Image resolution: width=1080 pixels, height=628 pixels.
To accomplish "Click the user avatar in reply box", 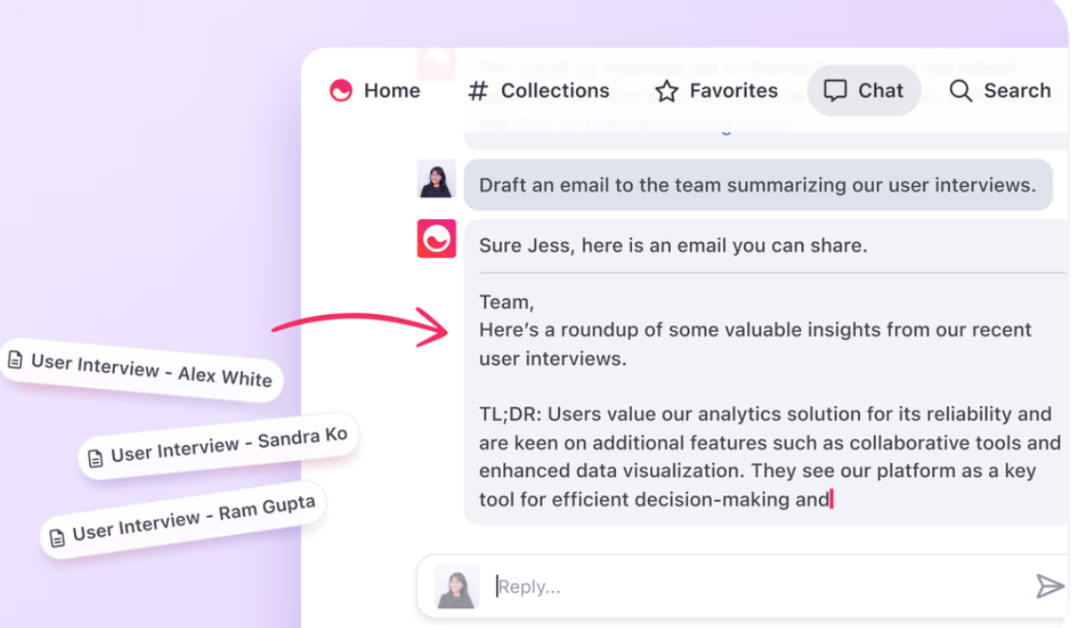I will tap(457, 587).
